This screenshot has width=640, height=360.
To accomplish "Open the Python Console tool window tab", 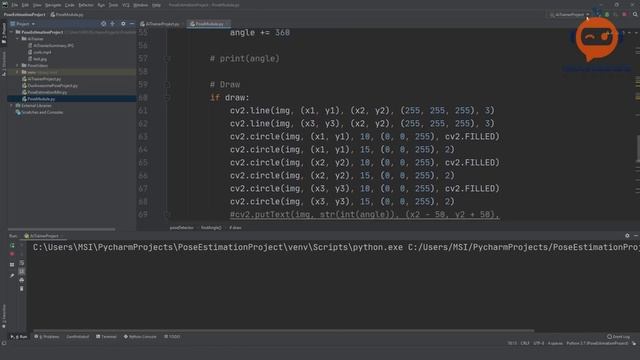I will point(140,337).
